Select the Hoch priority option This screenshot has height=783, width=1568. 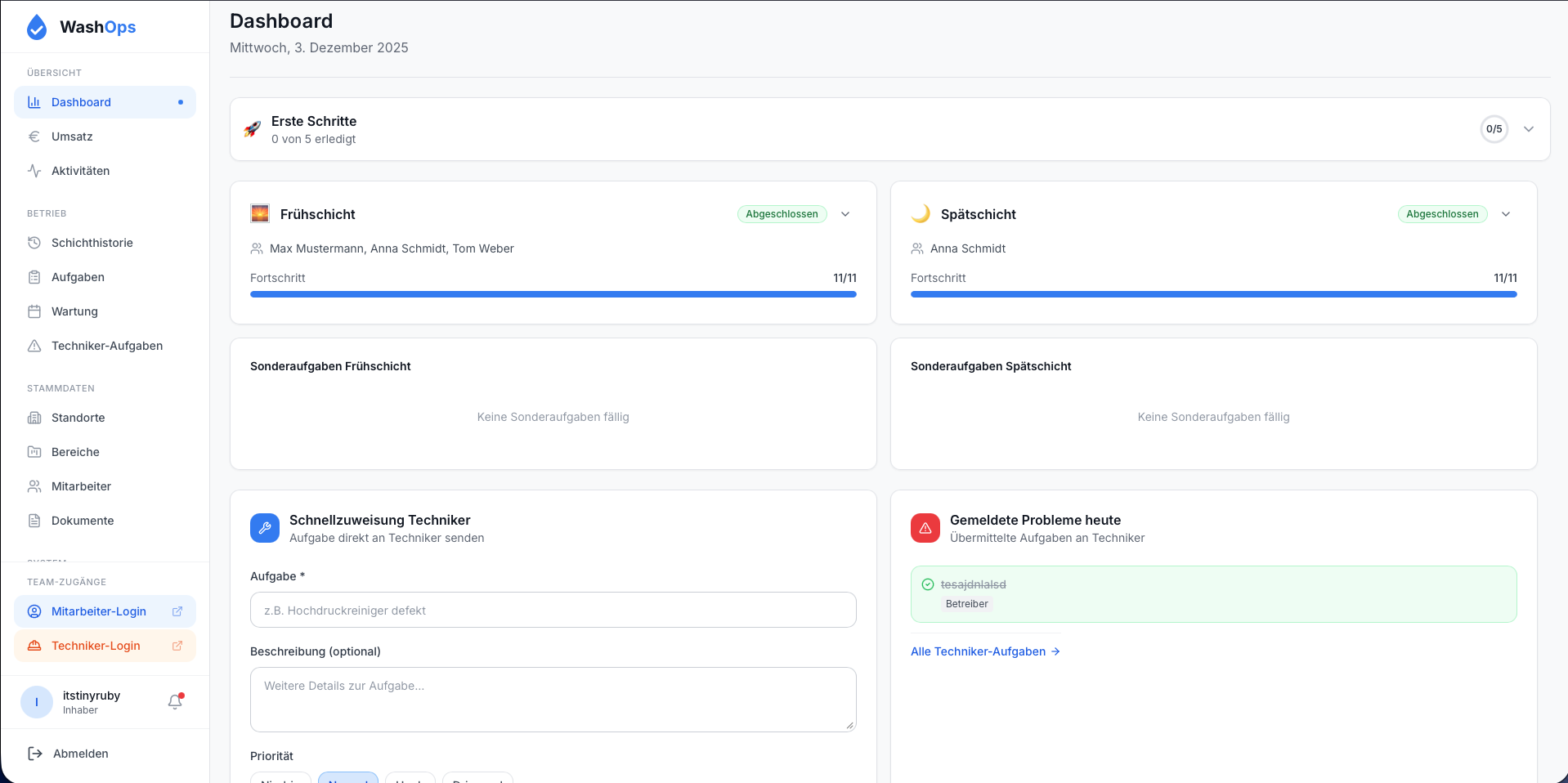click(410, 777)
